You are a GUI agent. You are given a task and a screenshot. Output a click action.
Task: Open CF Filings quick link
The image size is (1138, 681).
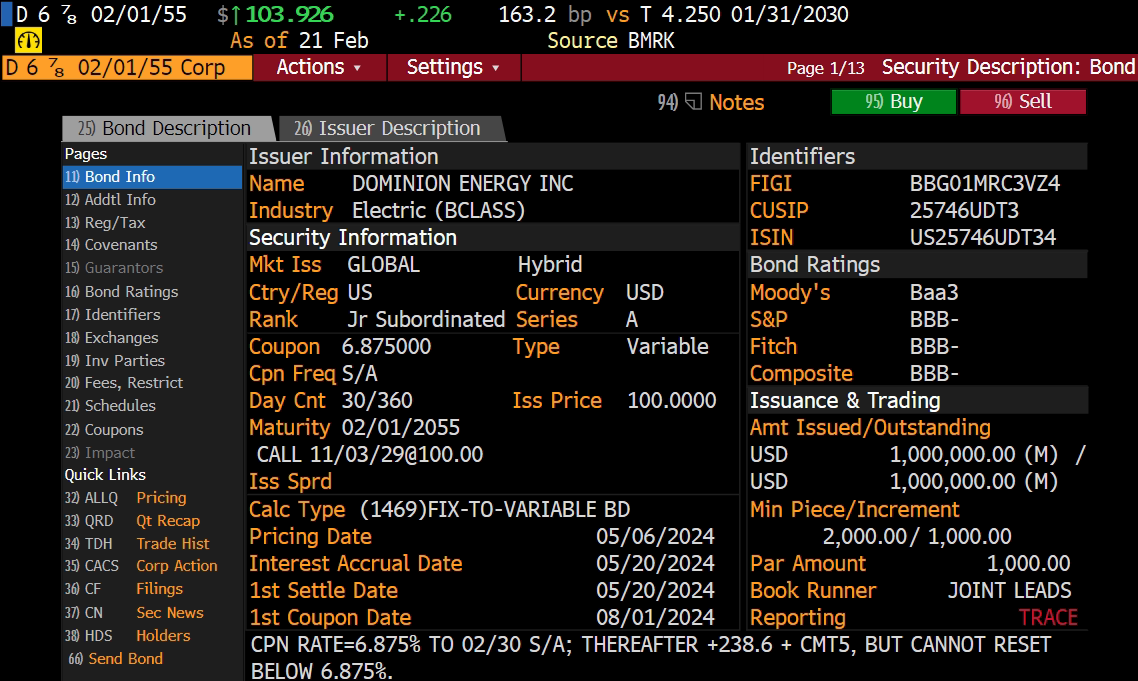[123, 589]
